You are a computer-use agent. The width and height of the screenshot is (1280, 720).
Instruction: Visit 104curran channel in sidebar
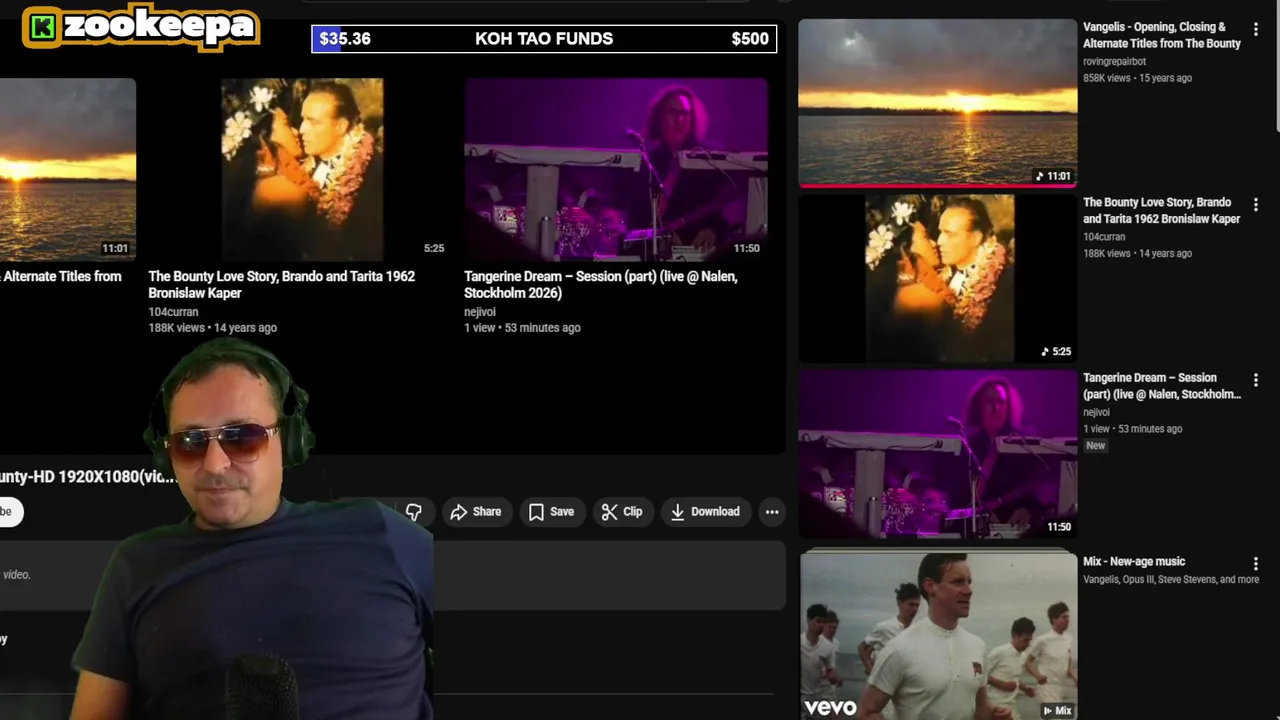tap(1104, 237)
